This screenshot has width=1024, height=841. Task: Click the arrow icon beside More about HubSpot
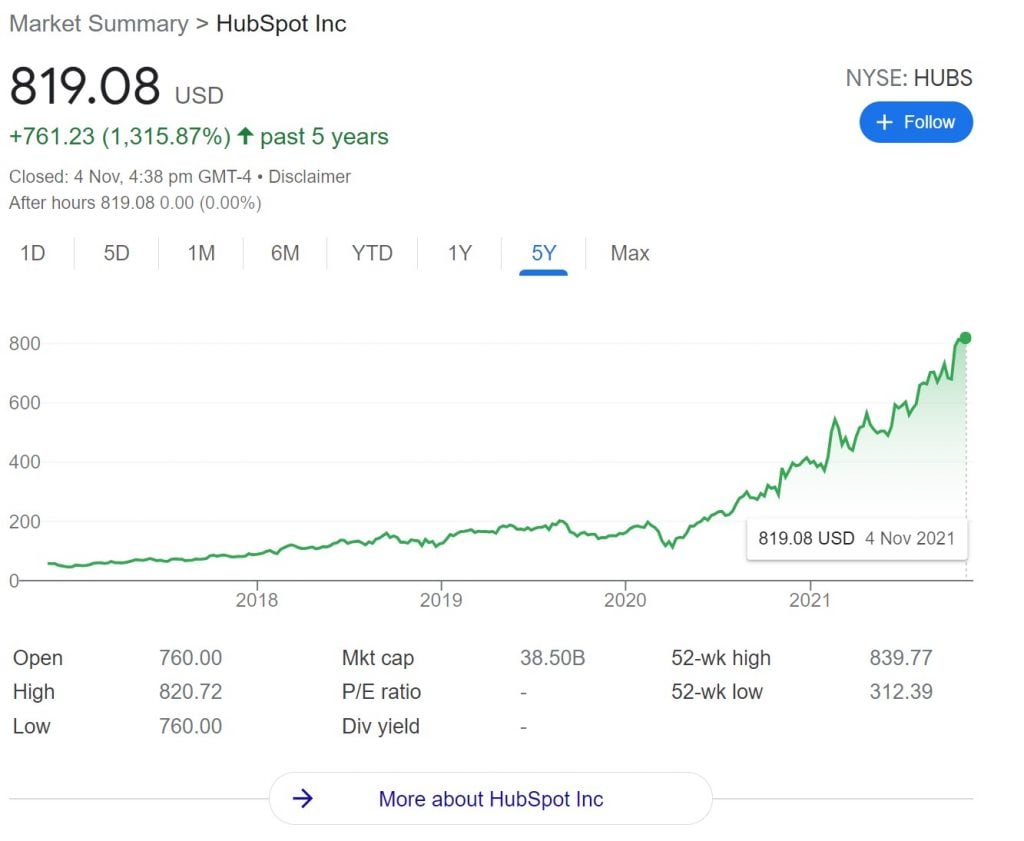tap(302, 798)
